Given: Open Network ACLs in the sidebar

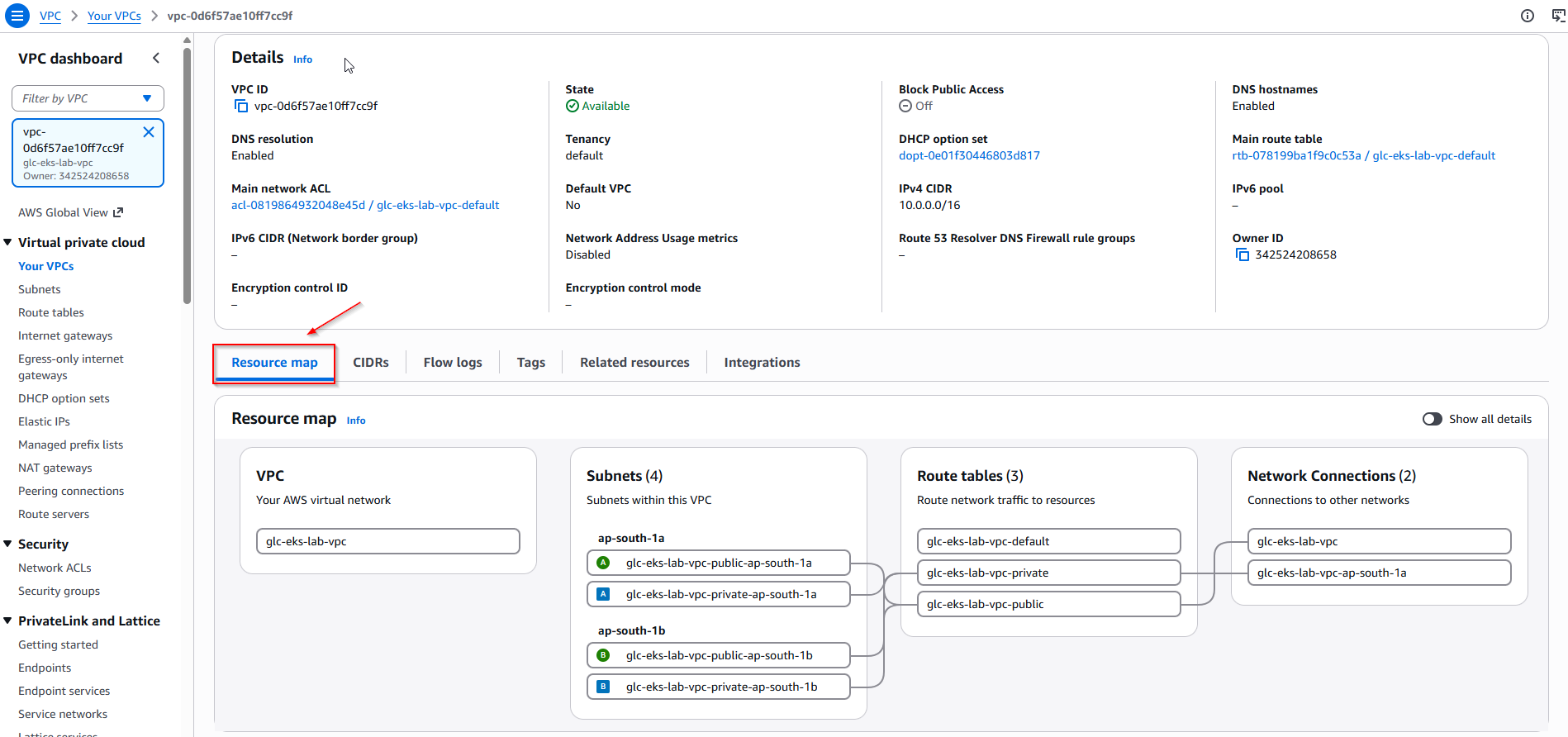Looking at the screenshot, I should 55,568.
